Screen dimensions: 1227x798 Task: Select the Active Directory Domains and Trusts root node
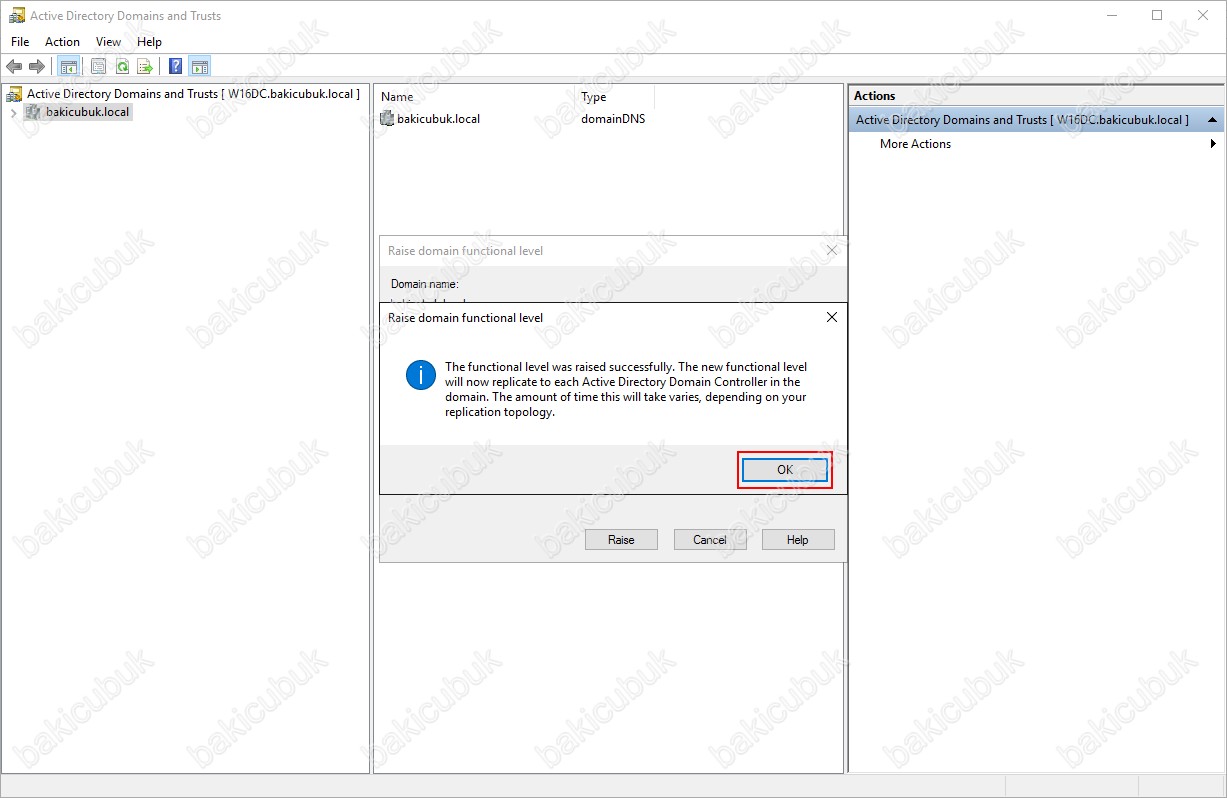click(192, 94)
